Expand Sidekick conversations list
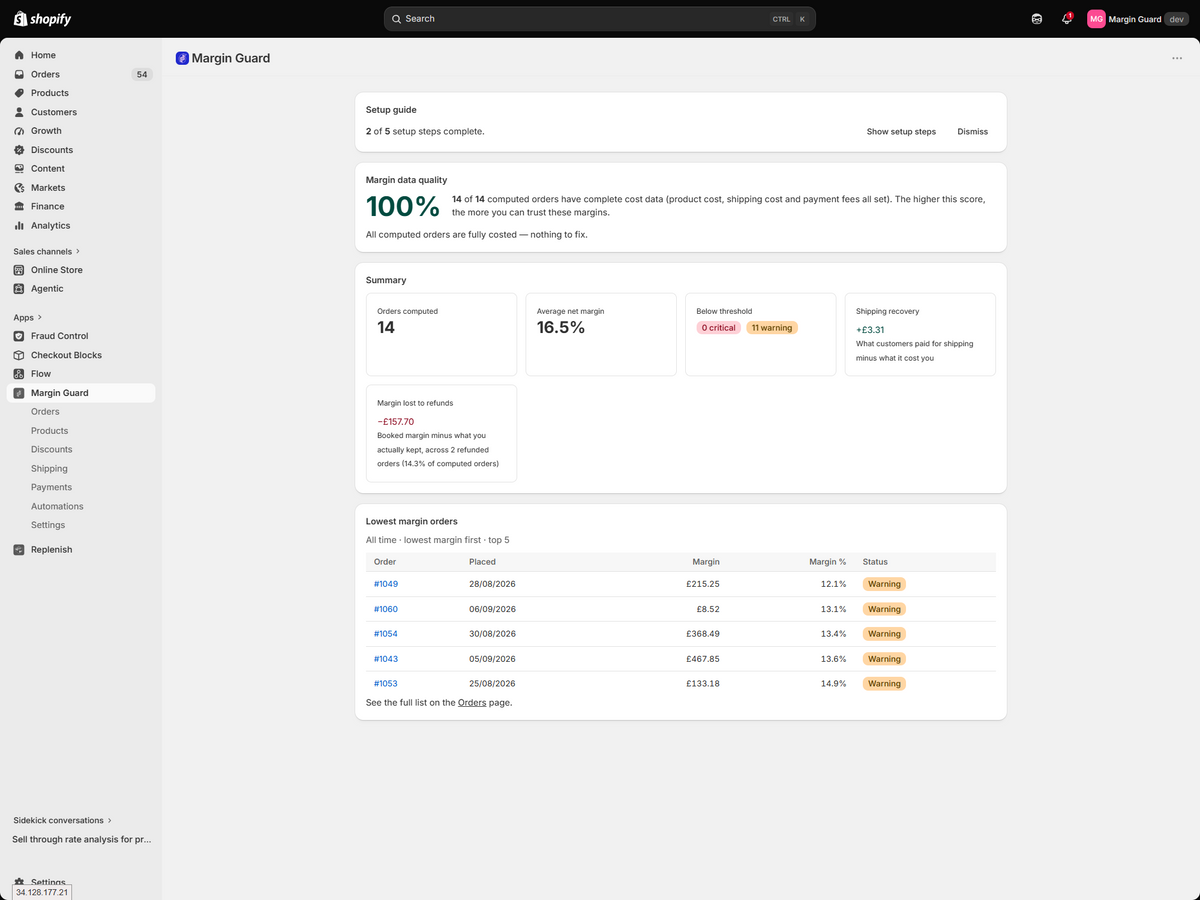 [62, 820]
